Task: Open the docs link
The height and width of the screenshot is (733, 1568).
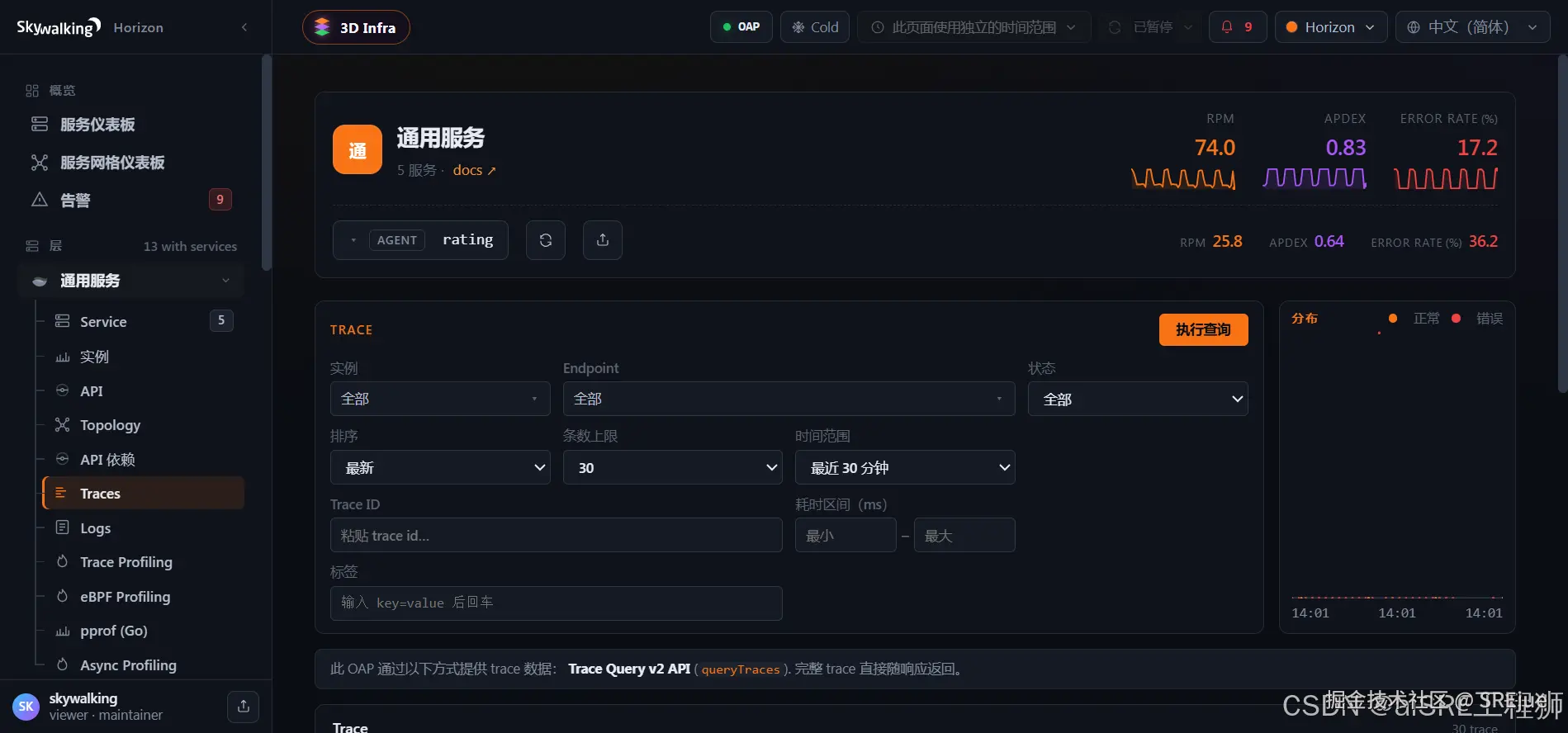Action: point(474,170)
